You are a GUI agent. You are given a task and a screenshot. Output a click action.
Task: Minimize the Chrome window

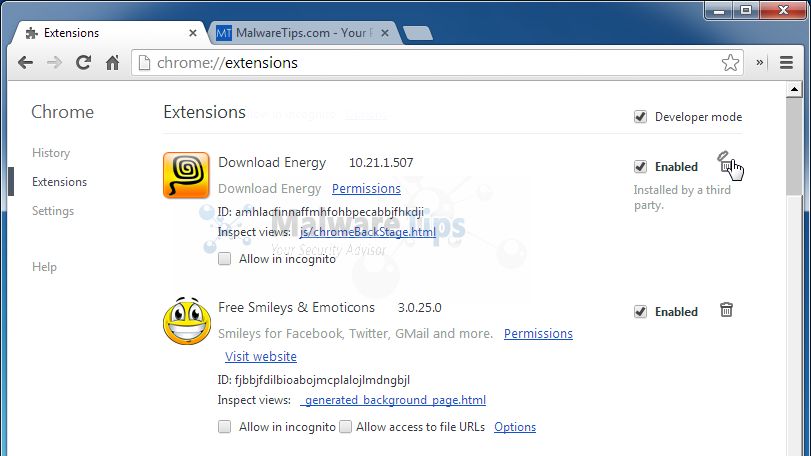pyautogui.click(x=719, y=10)
